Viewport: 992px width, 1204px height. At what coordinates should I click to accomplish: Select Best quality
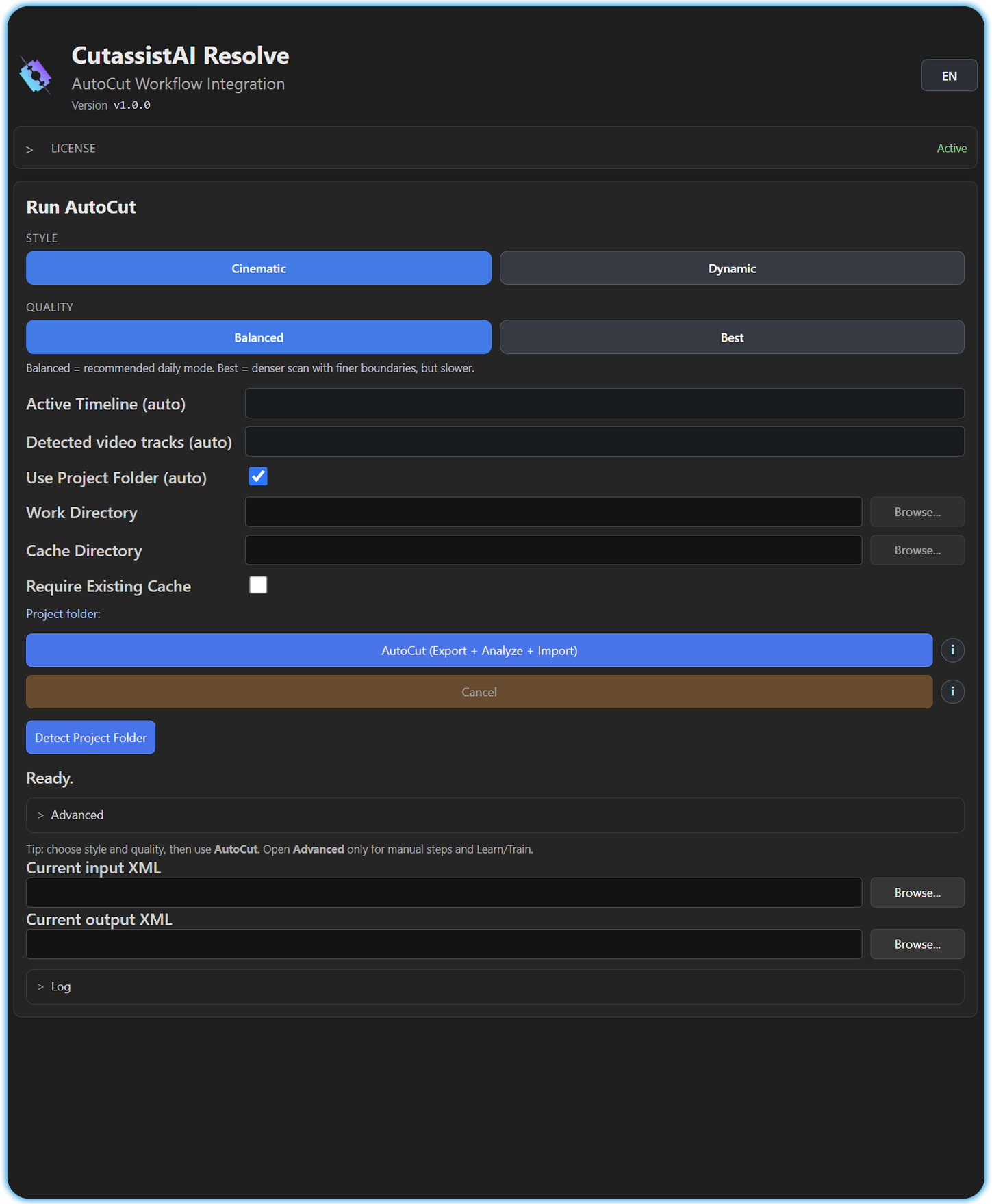point(732,337)
